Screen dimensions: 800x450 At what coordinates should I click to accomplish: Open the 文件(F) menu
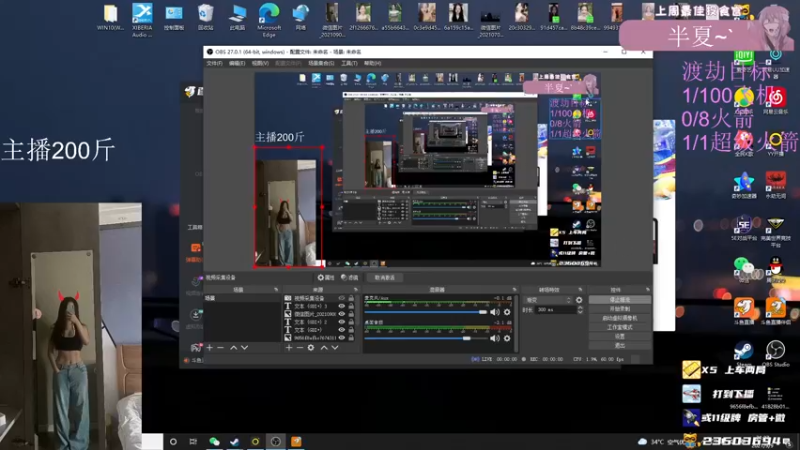214,63
